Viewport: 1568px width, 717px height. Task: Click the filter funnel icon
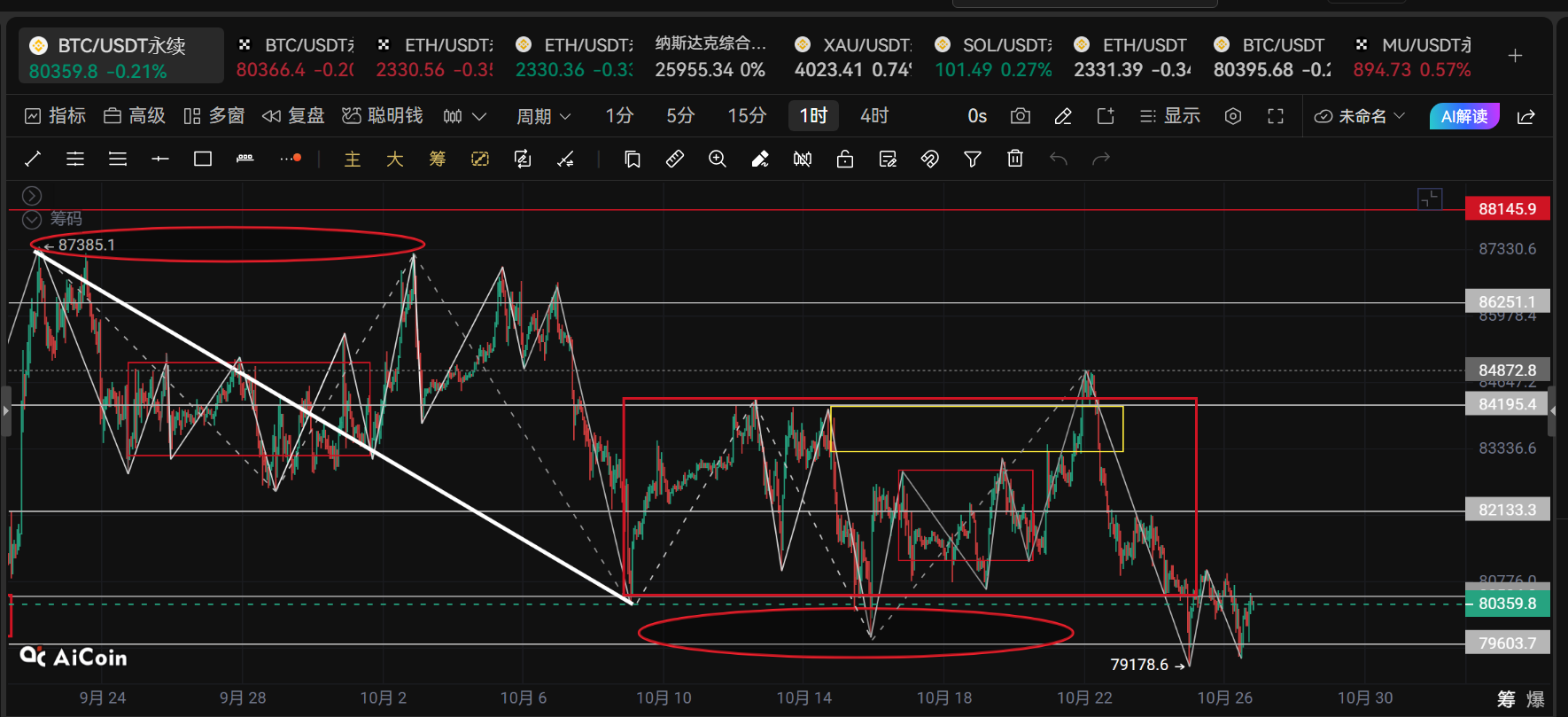973,159
